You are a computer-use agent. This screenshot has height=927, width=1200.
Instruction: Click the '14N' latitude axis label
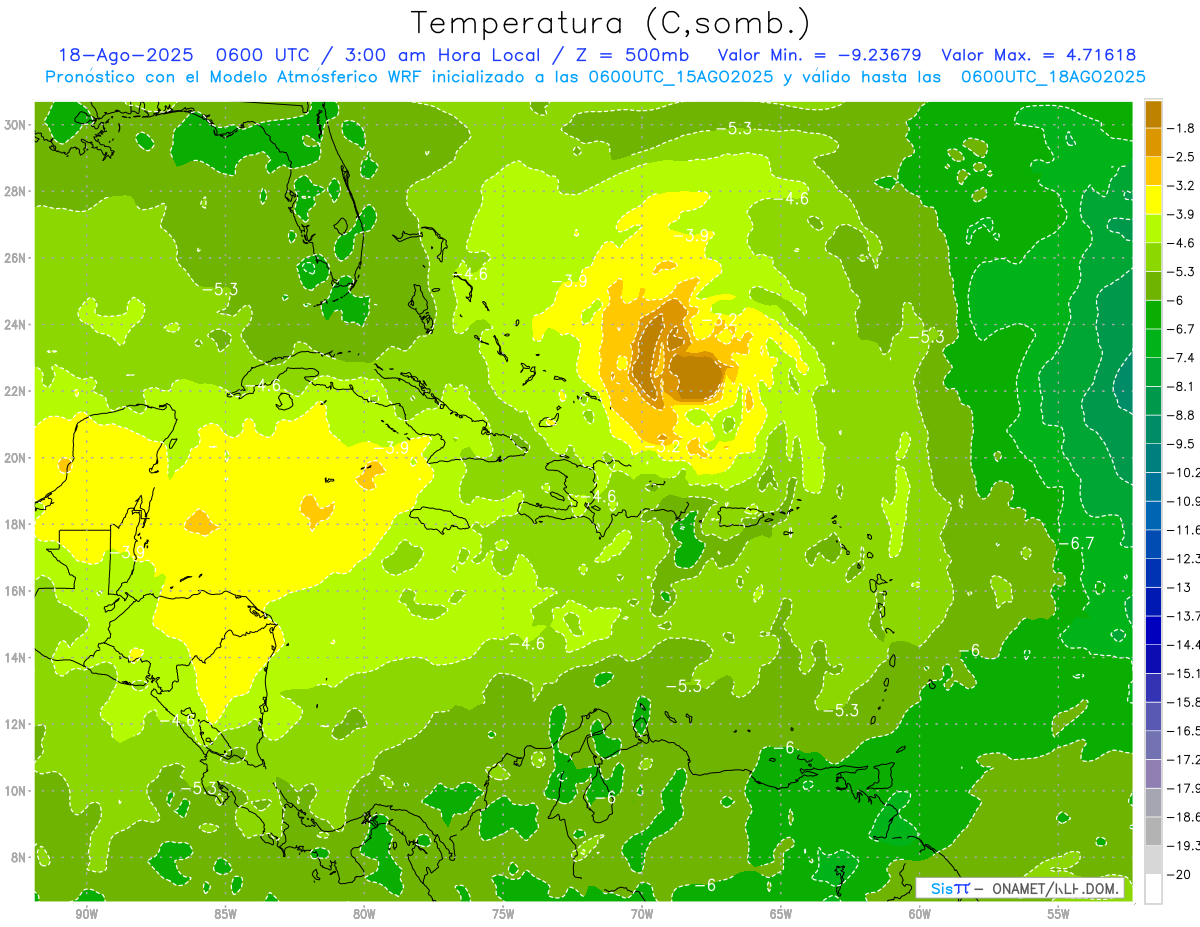click(x=16, y=657)
